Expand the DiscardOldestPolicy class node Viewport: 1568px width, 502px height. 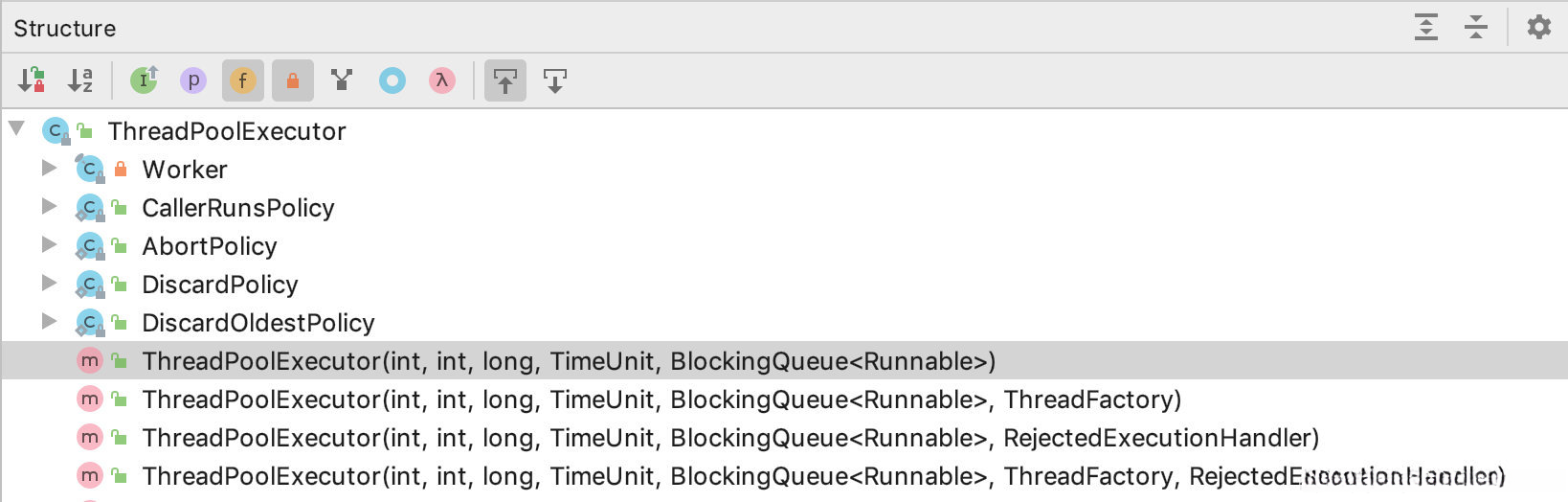point(49,322)
